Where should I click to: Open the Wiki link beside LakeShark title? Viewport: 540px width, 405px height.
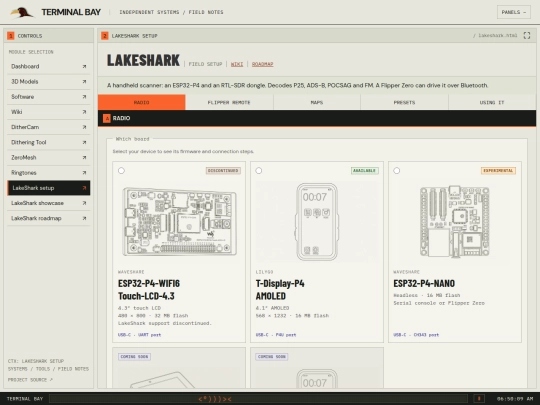[x=237, y=64]
